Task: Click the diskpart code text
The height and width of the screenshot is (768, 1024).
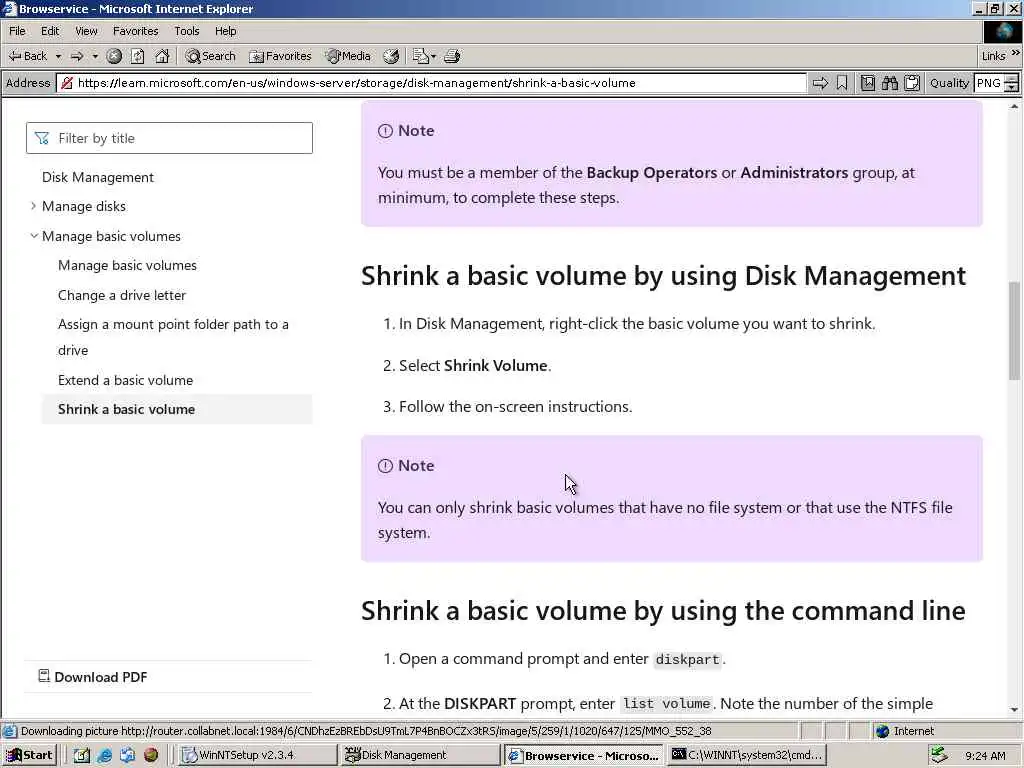Action: (687, 660)
